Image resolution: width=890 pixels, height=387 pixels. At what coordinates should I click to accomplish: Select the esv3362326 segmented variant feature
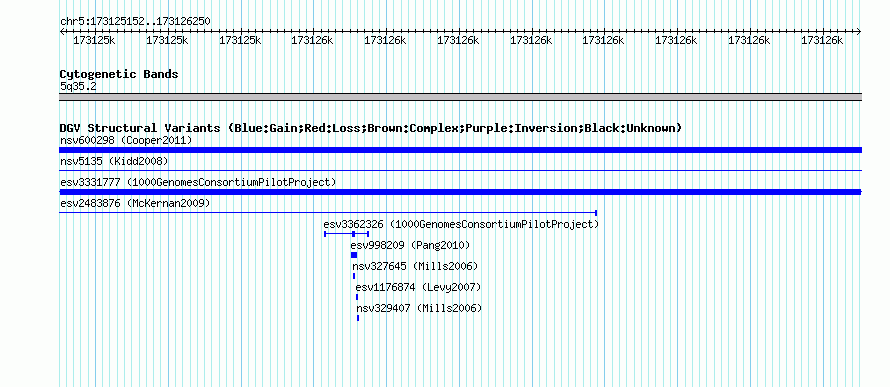click(x=346, y=233)
